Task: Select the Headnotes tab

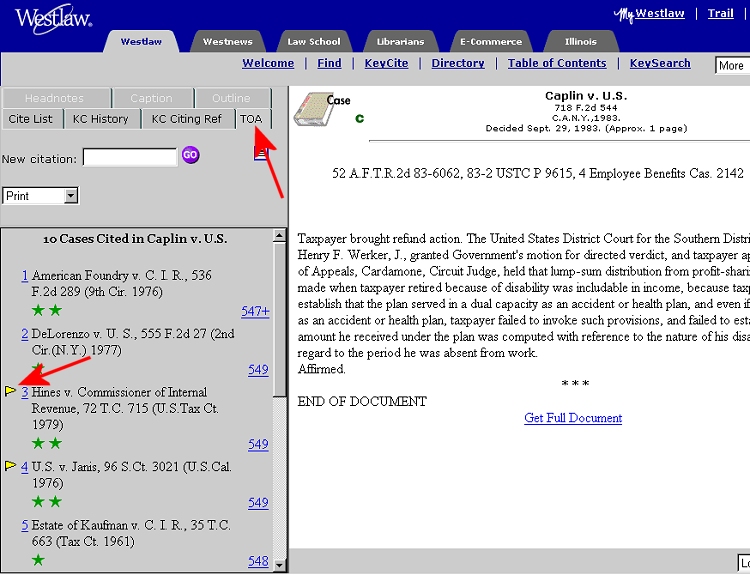Action: click(x=54, y=98)
